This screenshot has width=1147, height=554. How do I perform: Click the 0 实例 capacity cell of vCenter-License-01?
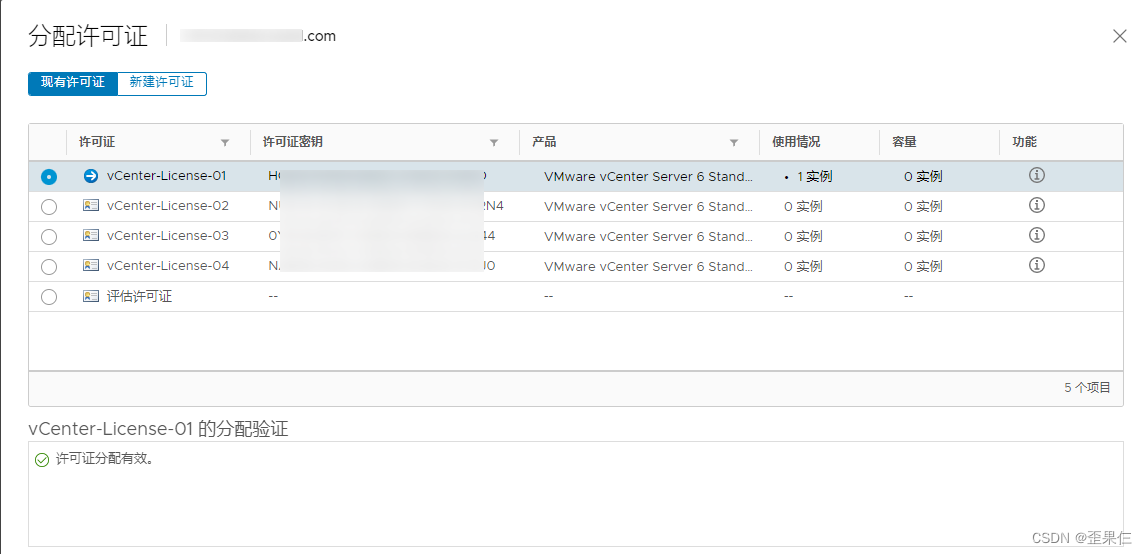pos(923,176)
